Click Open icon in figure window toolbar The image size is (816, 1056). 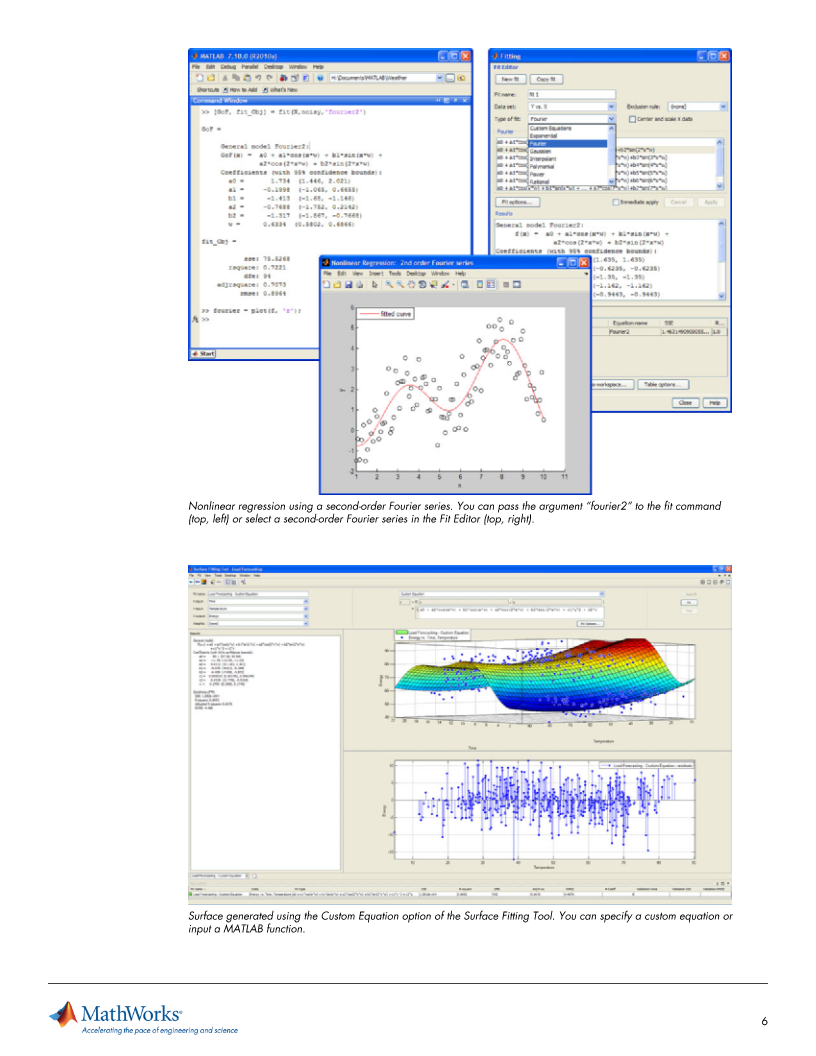[337, 284]
